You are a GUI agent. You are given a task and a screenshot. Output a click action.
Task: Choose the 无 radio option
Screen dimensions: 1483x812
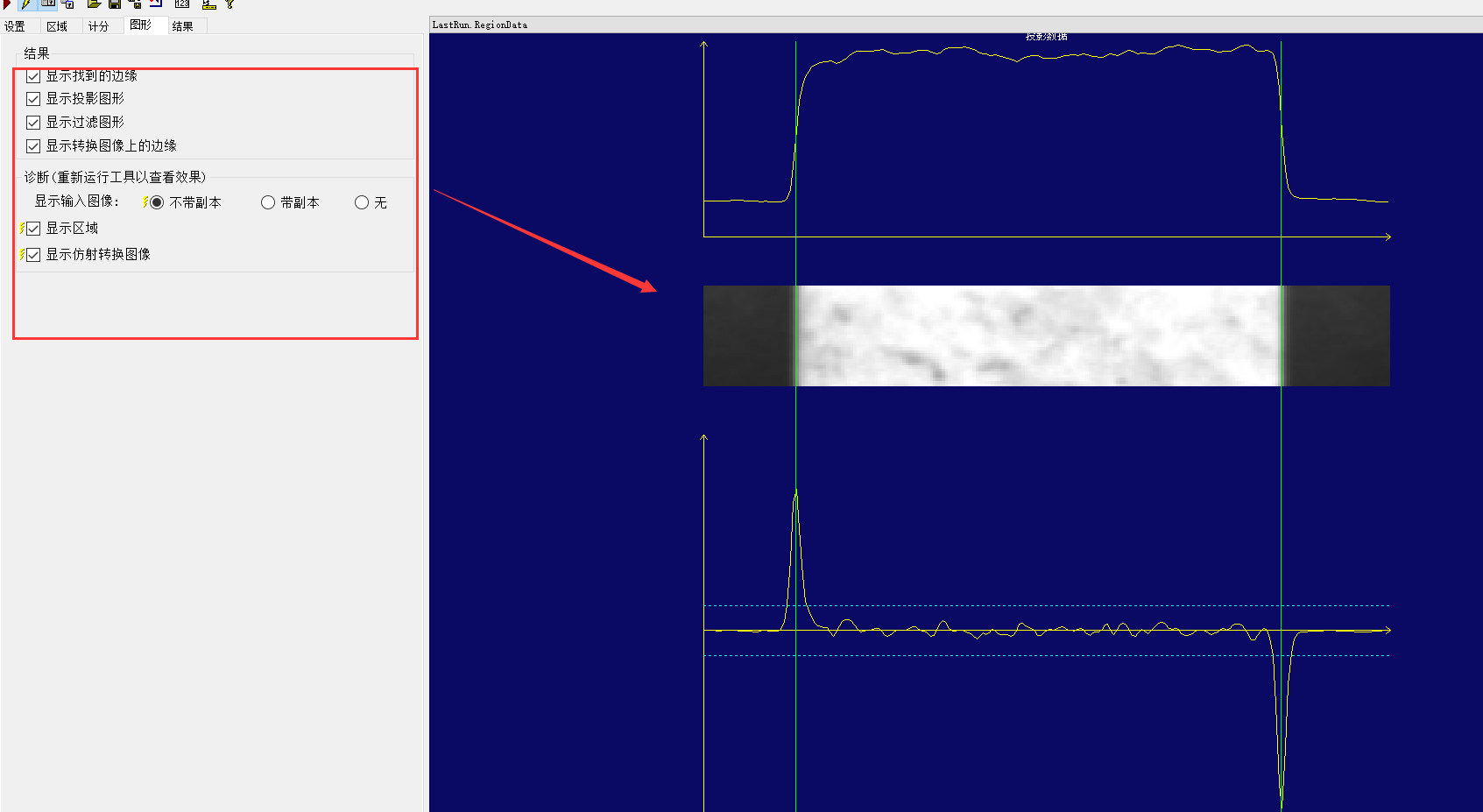pyautogui.click(x=362, y=202)
